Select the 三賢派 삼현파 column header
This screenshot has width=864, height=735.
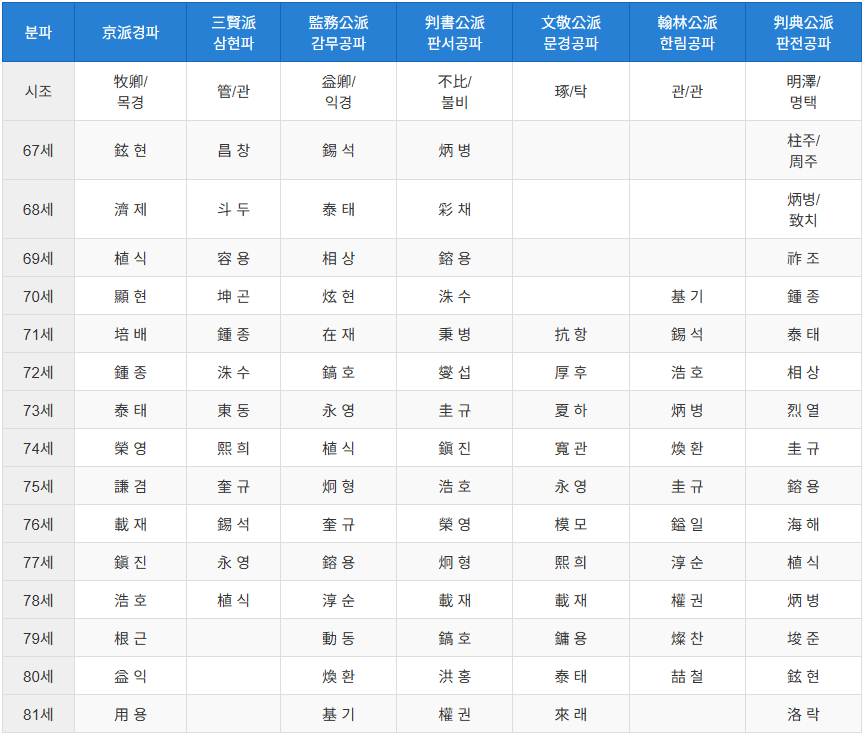(x=234, y=32)
